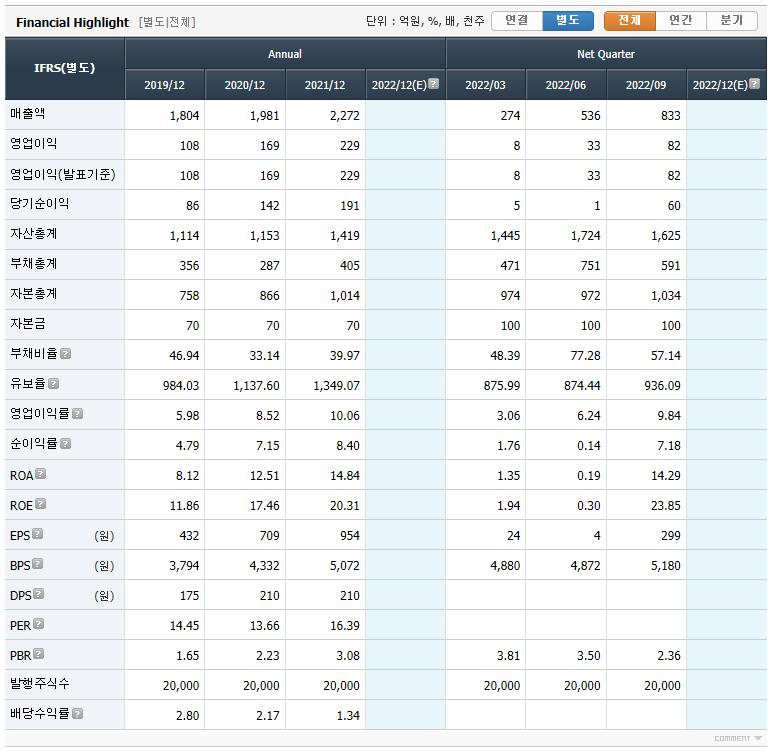Click 2022/09 매출액 value 833
Viewport: 771px width, 752px height.
(x=671, y=116)
